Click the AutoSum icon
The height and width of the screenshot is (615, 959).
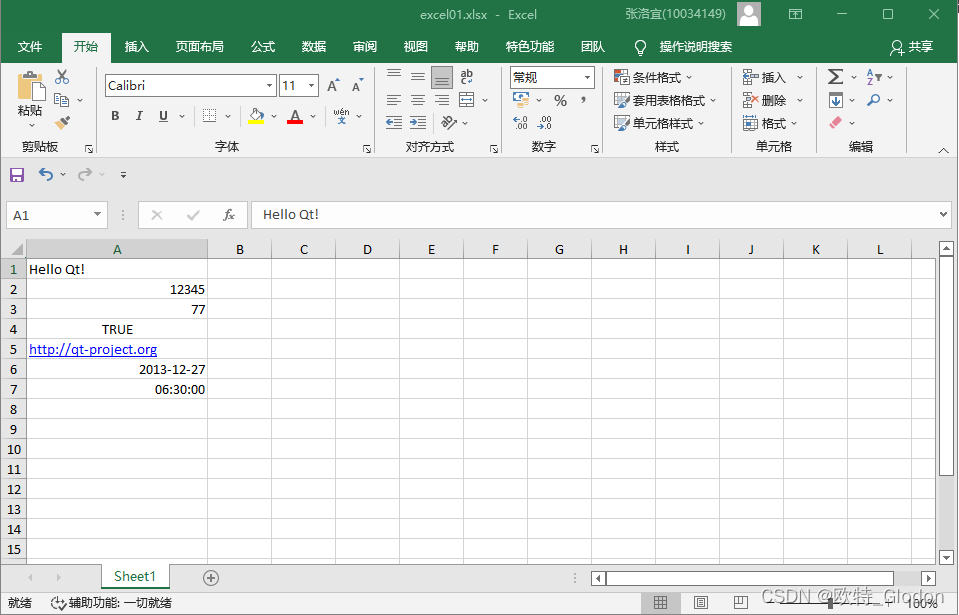836,77
